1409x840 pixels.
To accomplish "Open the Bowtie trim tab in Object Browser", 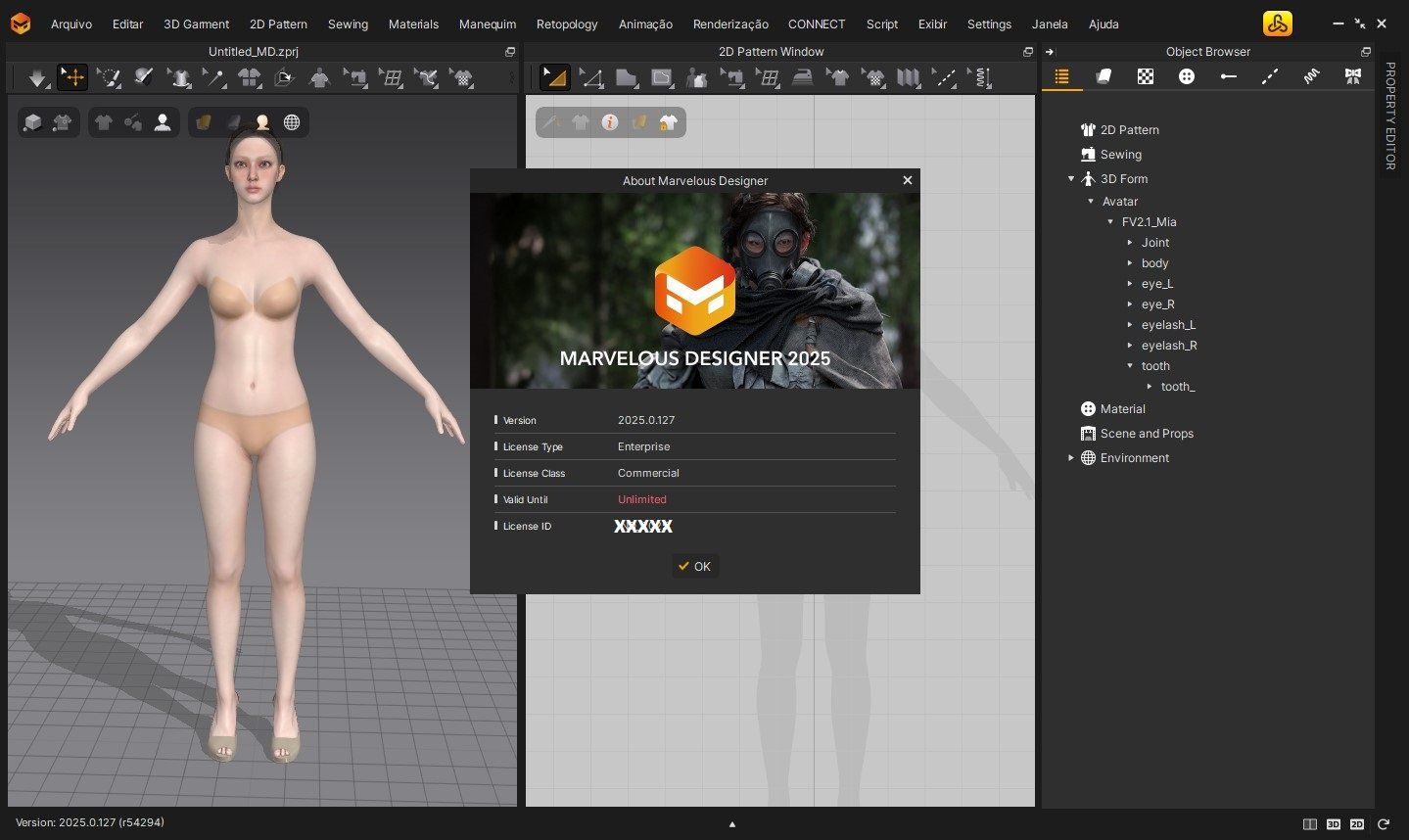I will coord(1353,76).
